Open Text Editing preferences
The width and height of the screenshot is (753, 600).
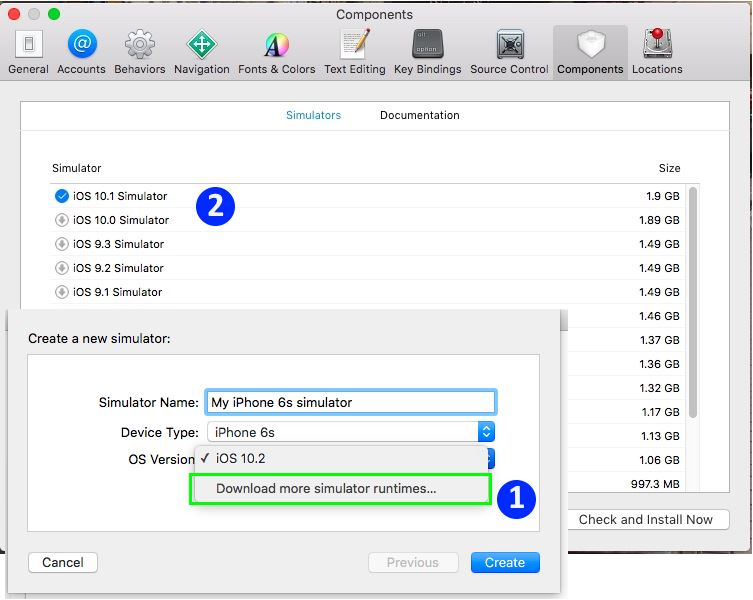(x=355, y=52)
